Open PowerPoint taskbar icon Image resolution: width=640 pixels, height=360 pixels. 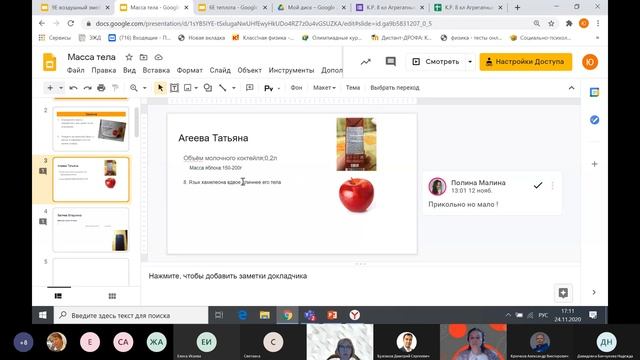(x=332, y=315)
